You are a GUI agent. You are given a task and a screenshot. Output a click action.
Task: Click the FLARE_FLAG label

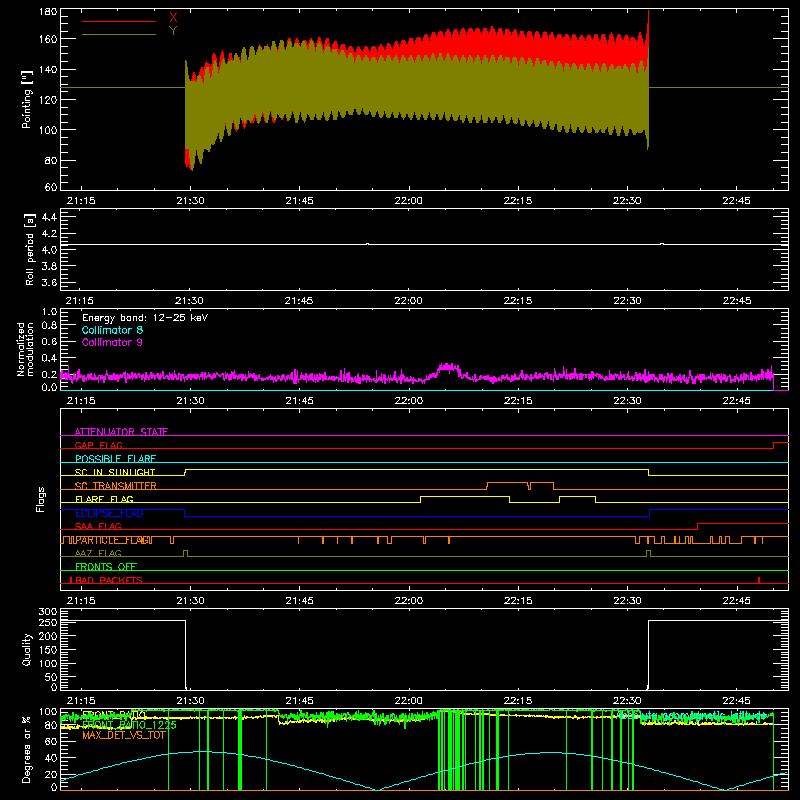(104, 499)
